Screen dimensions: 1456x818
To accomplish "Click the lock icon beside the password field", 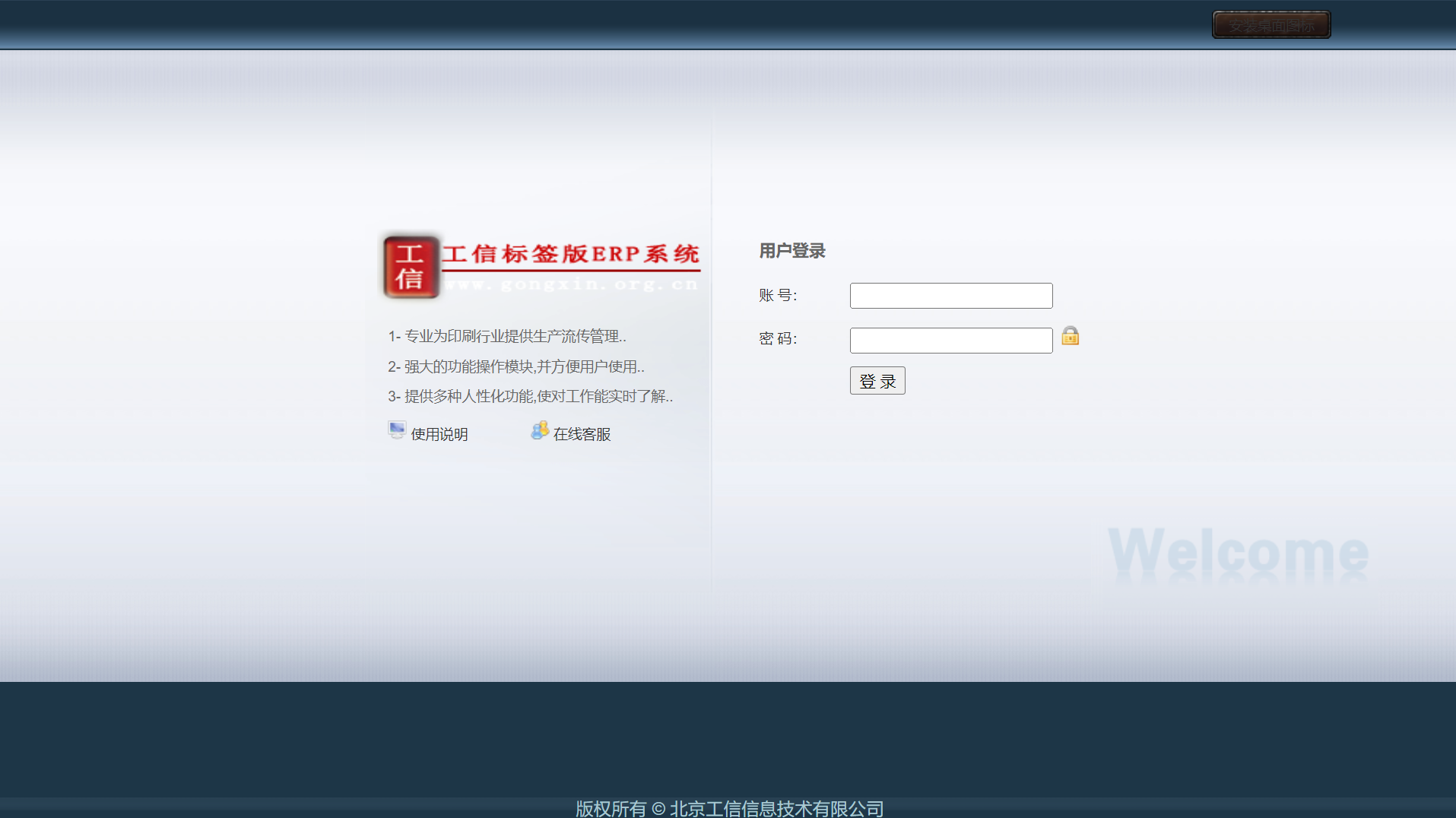I will click(1070, 336).
